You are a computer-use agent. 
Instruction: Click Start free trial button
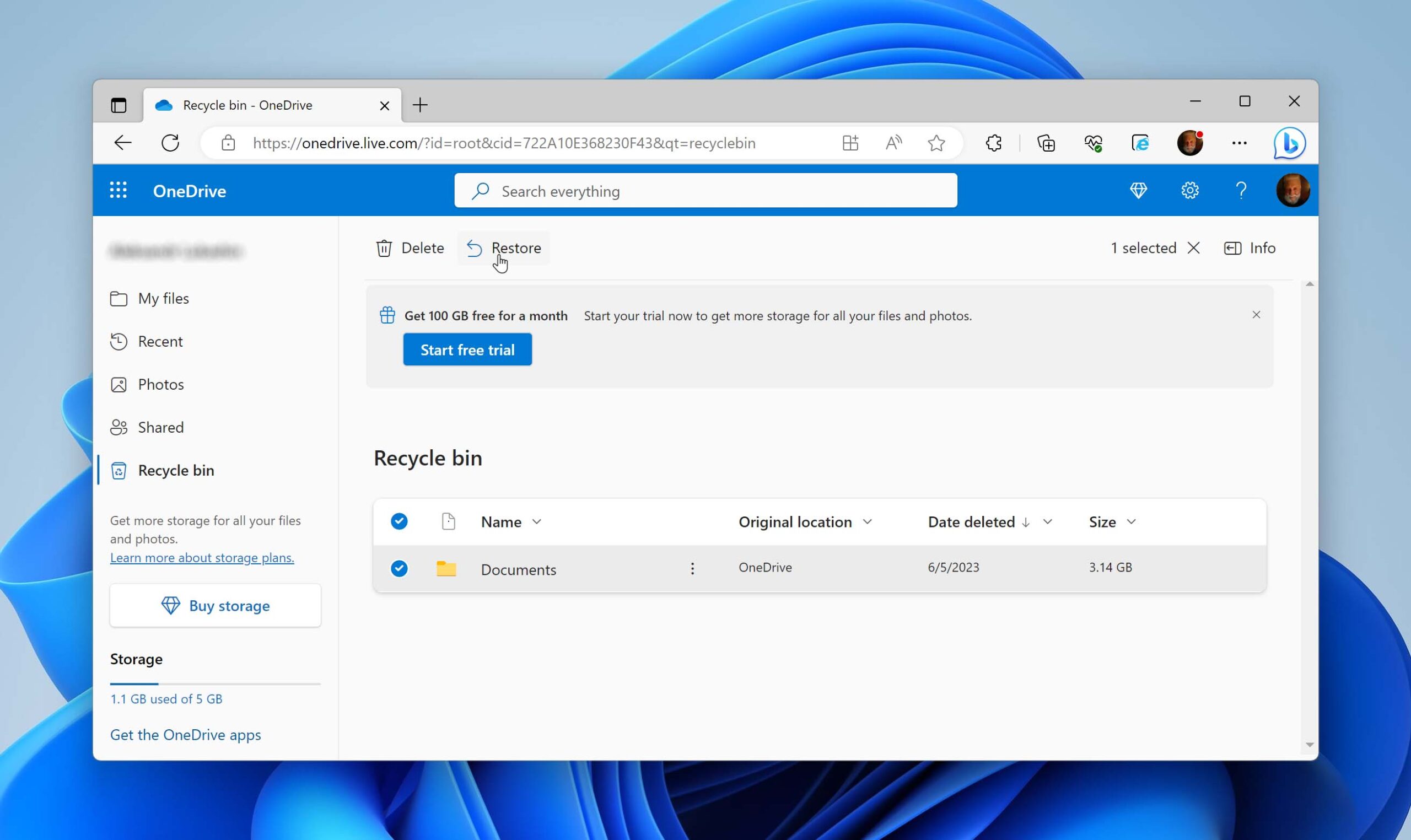tap(467, 349)
